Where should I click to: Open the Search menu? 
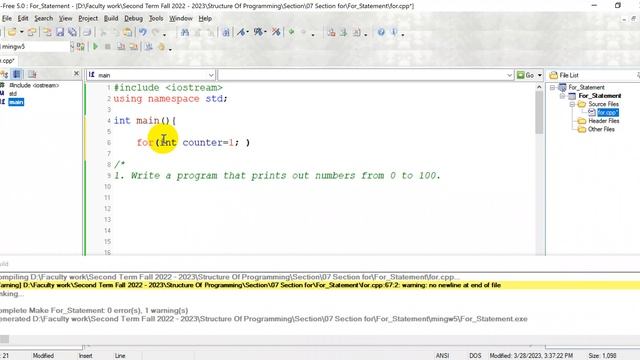(x=44, y=18)
